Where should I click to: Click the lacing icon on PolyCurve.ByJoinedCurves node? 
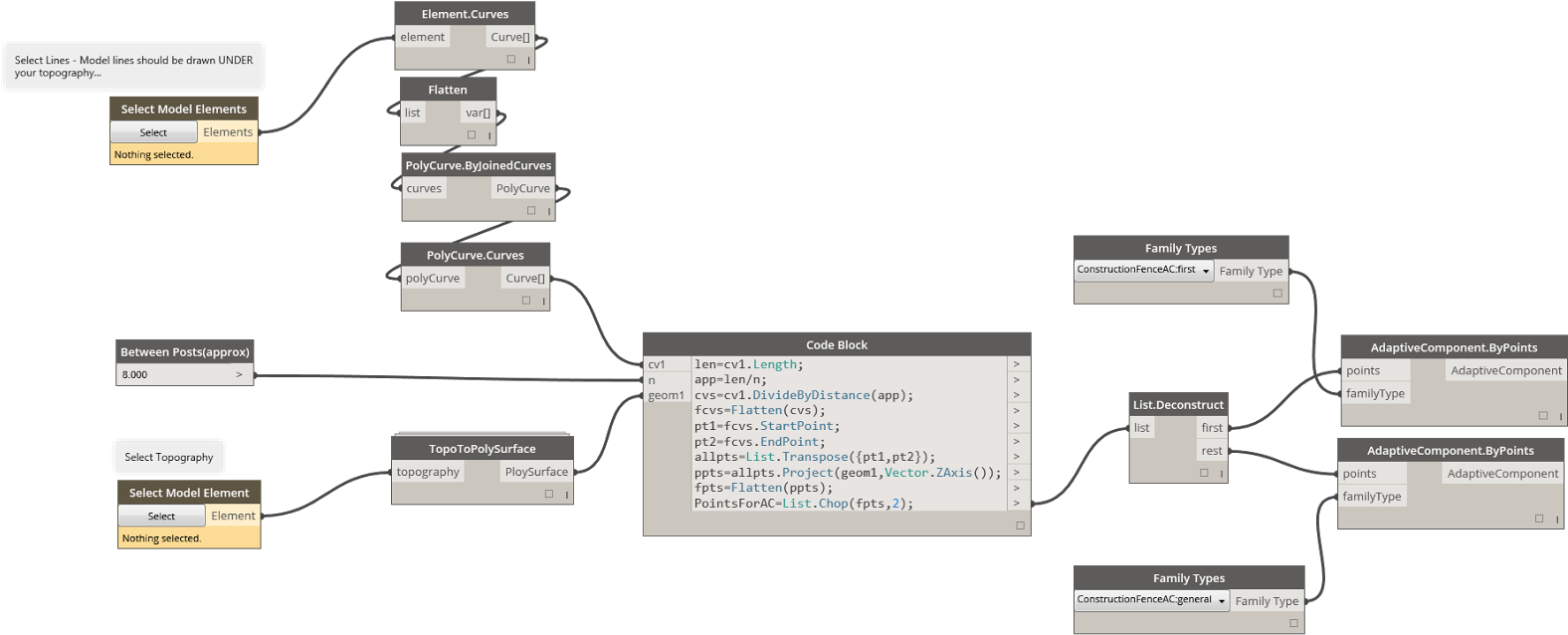point(548,211)
